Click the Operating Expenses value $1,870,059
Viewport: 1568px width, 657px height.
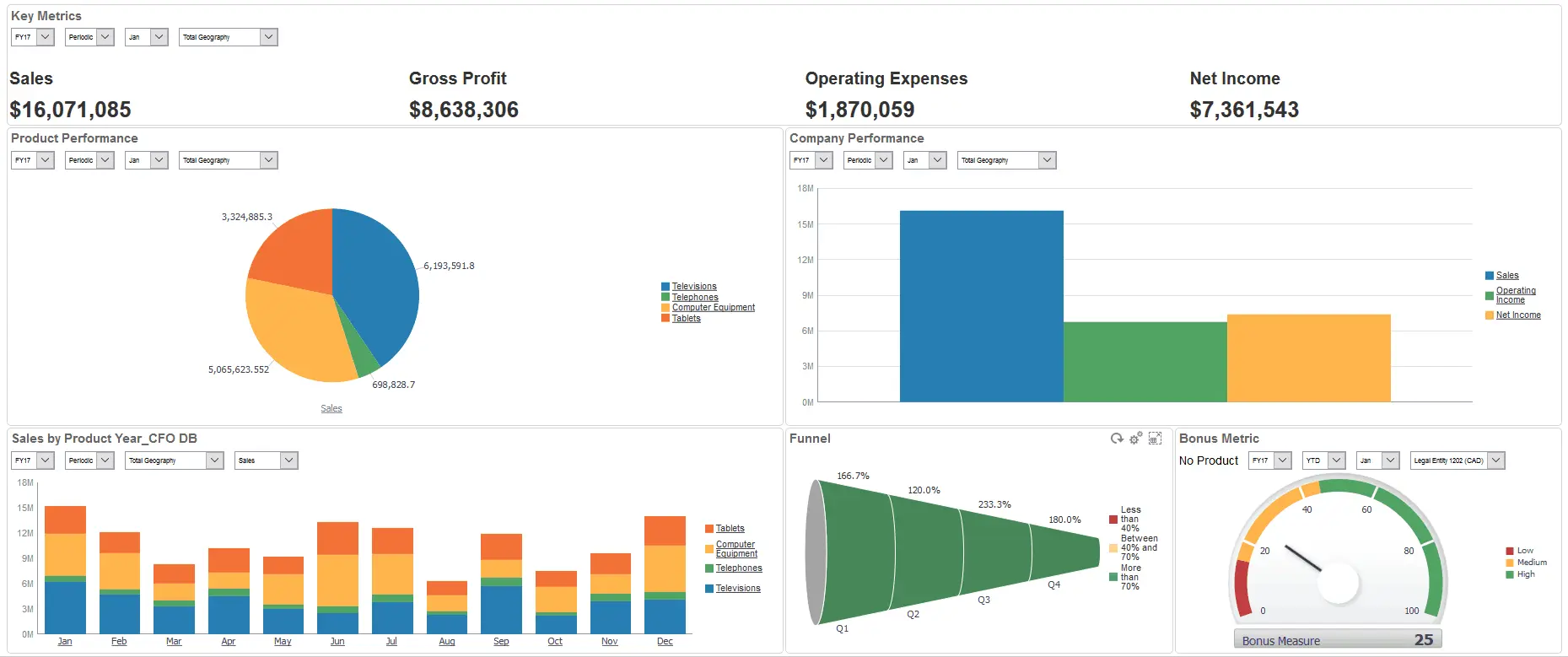859,110
